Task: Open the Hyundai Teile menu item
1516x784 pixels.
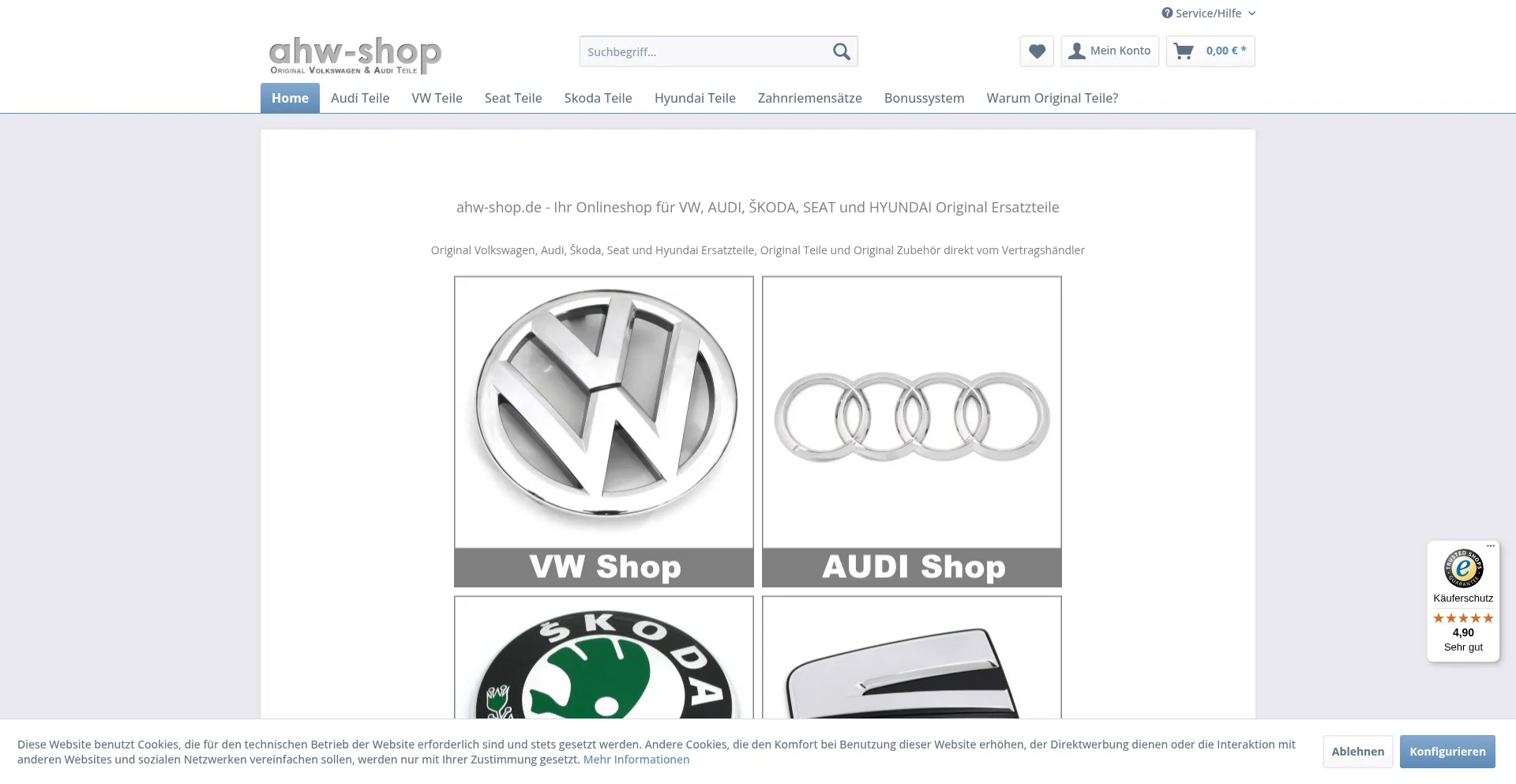Action: point(695,98)
